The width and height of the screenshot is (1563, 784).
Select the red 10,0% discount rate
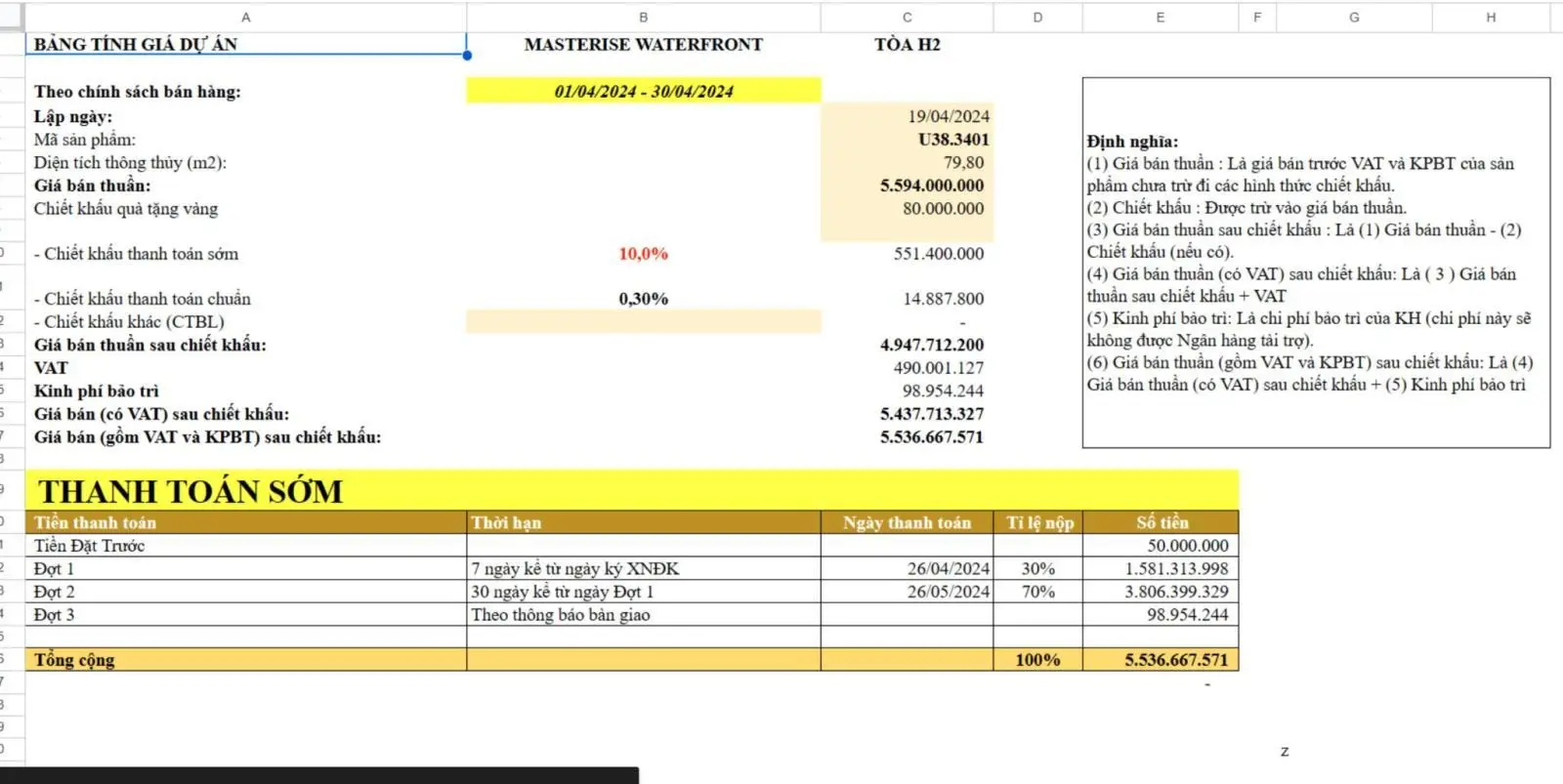coord(644,254)
